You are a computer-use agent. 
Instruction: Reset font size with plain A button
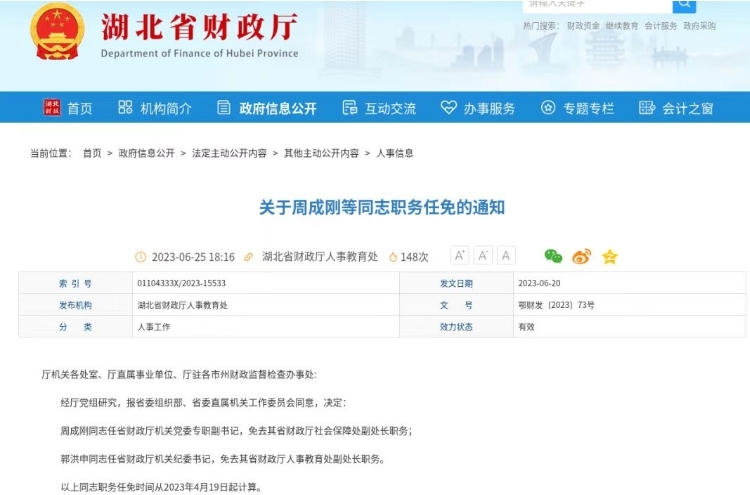click(506, 256)
